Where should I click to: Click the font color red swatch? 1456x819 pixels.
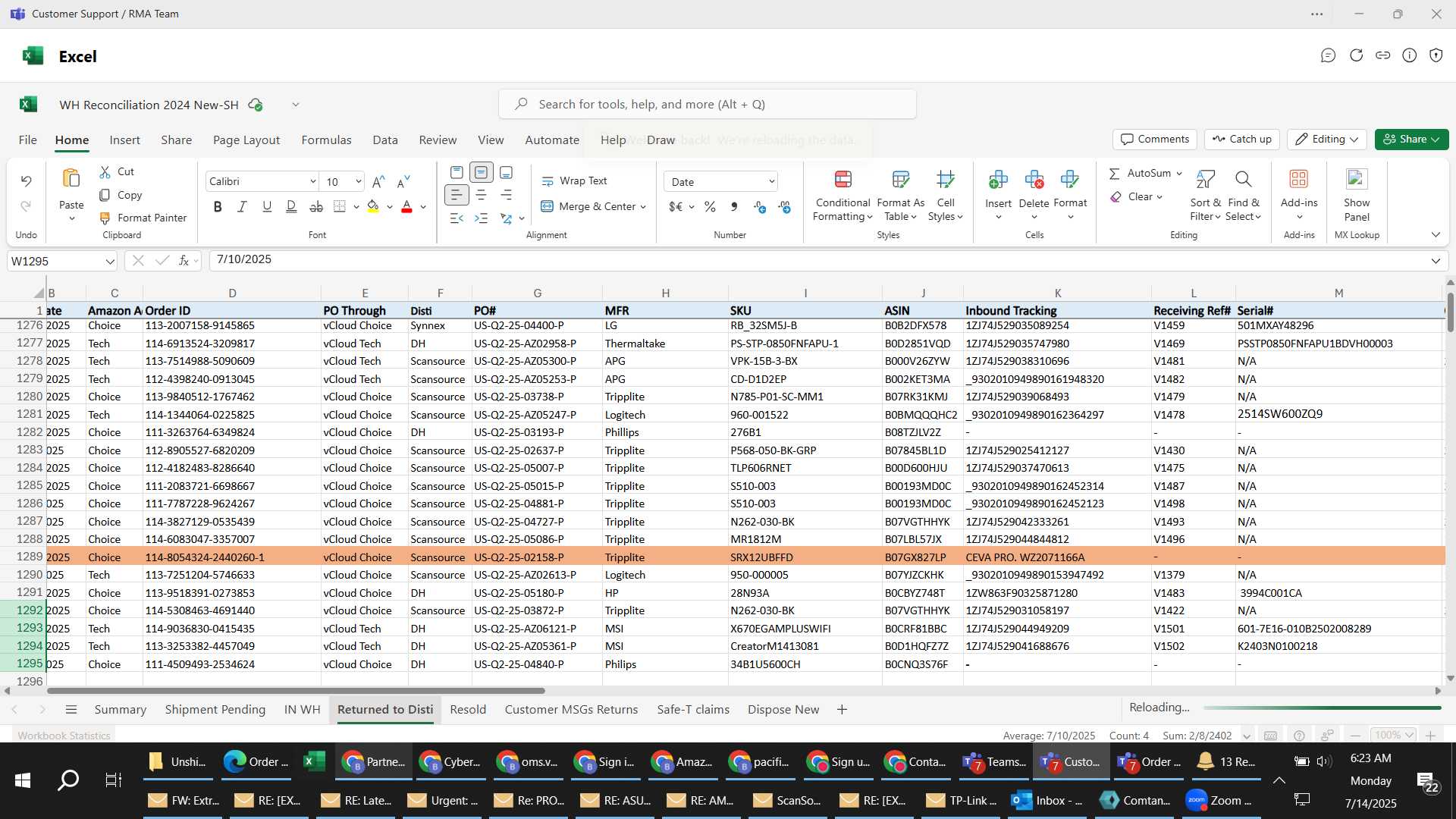pyautogui.click(x=406, y=206)
